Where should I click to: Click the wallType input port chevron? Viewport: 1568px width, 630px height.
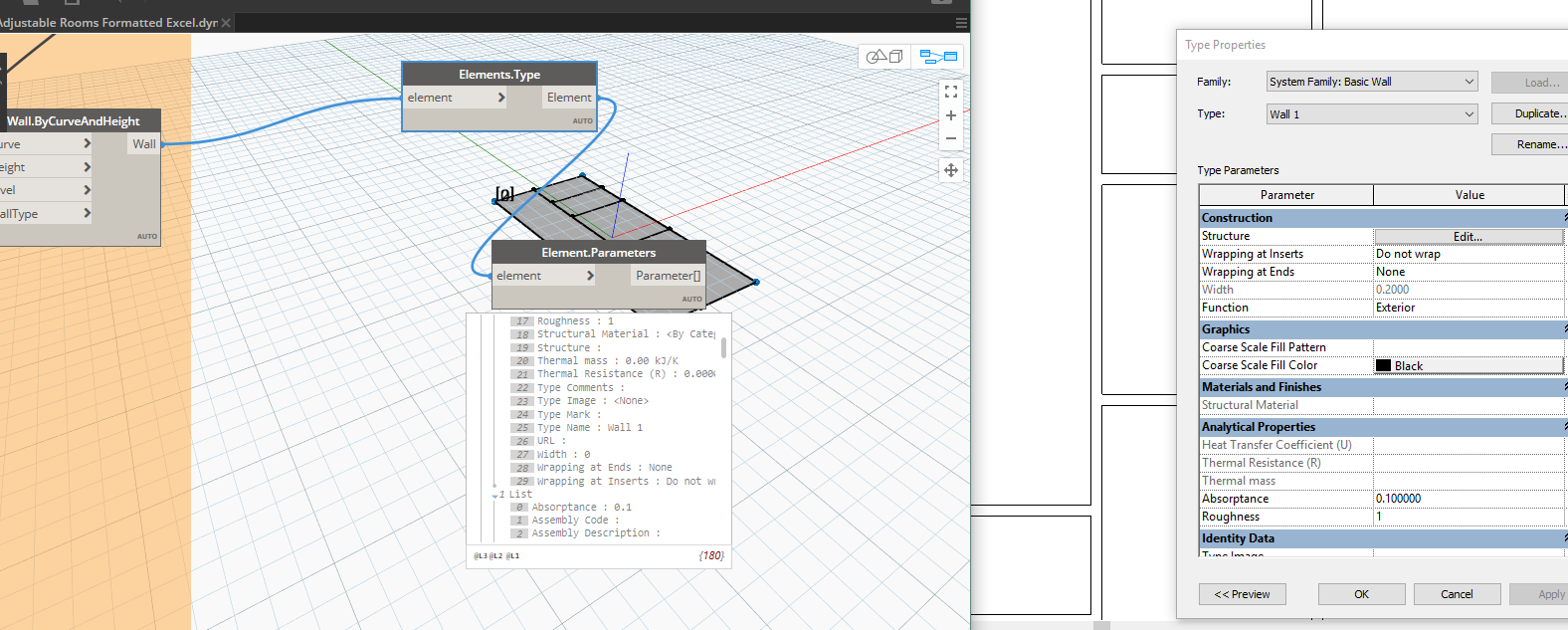click(x=87, y=213)
